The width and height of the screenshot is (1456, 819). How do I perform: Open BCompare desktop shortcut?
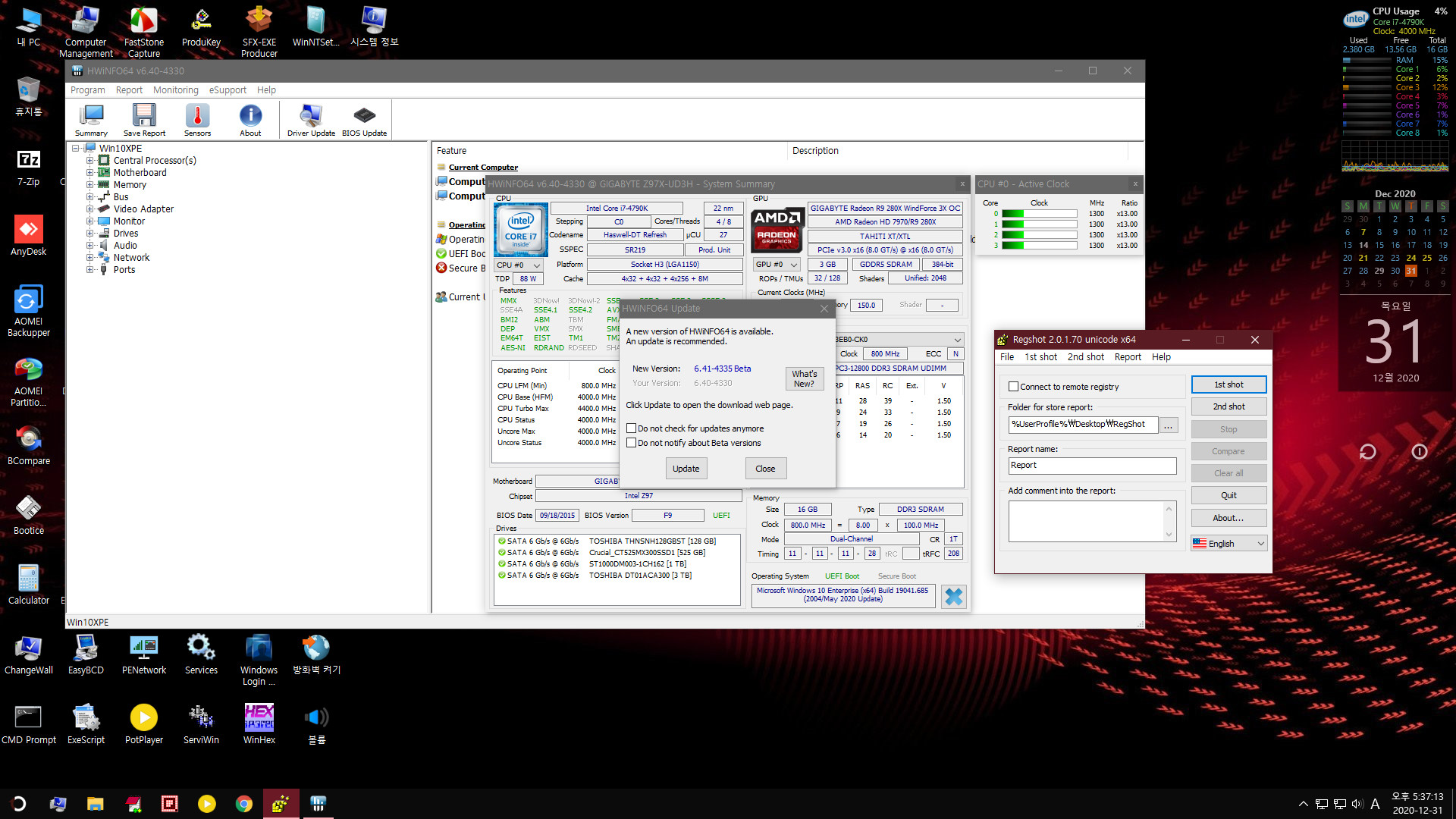point(29,444)
